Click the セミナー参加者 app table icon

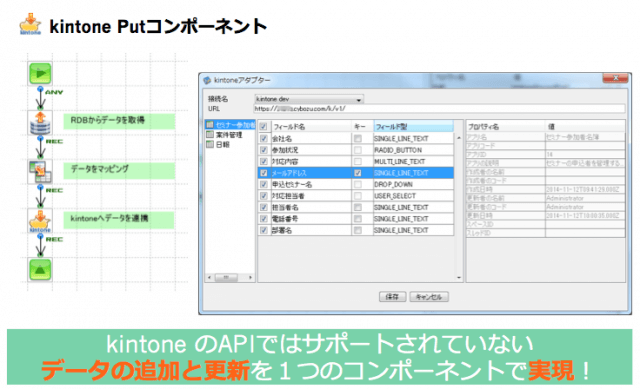pos(210,124)
